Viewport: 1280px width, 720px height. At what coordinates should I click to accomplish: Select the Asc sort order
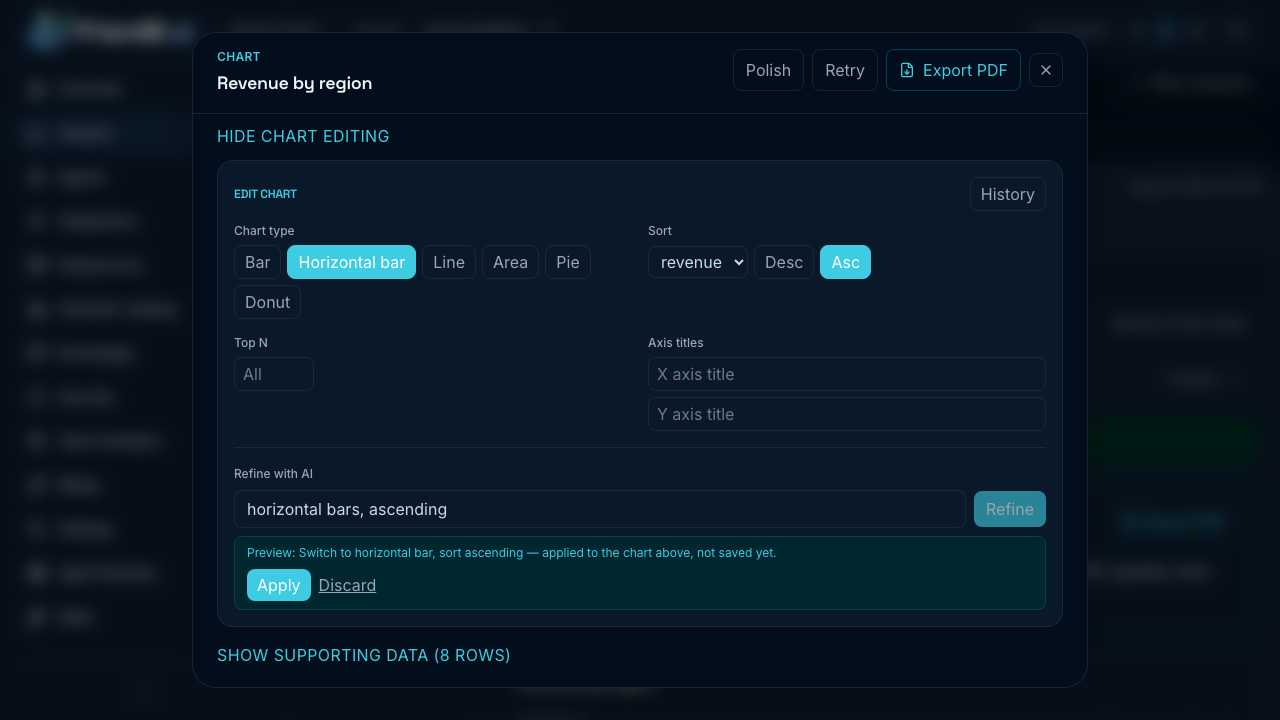pos(846,262)
